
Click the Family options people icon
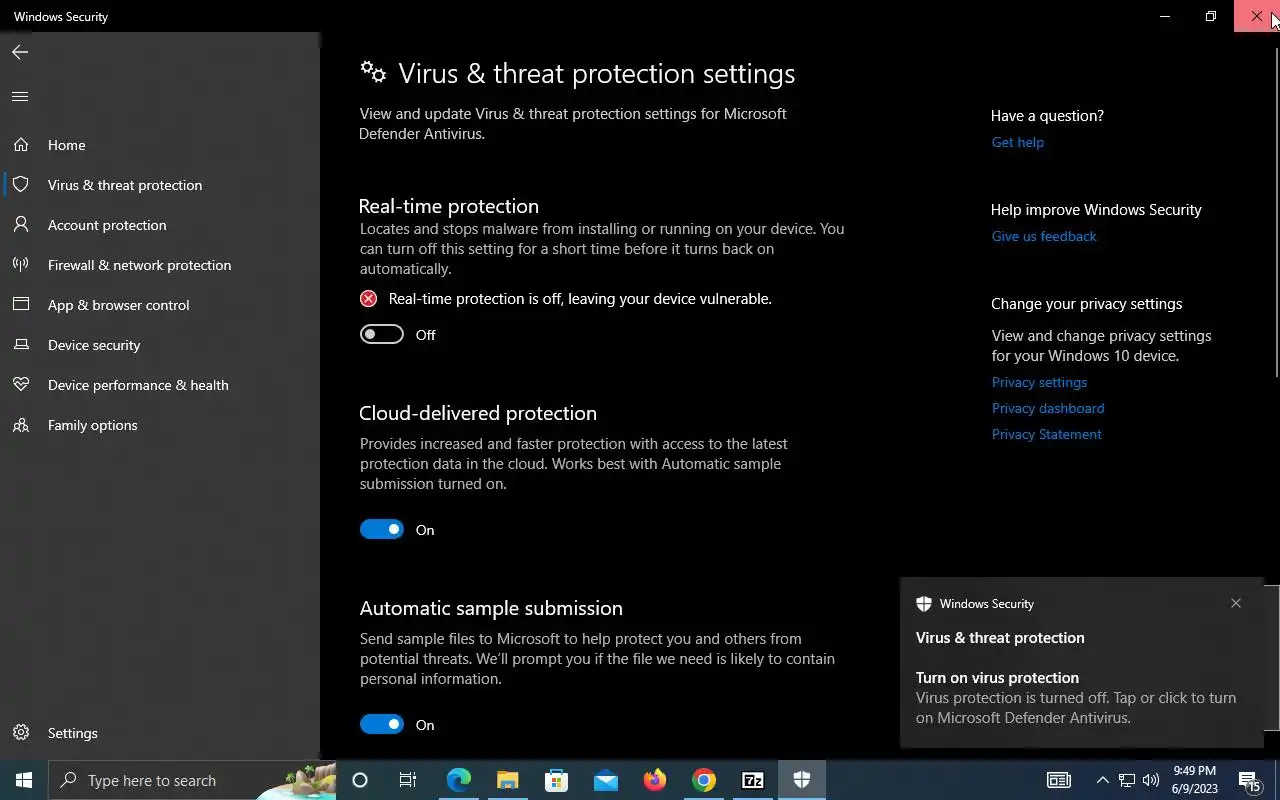click(20, 425)
